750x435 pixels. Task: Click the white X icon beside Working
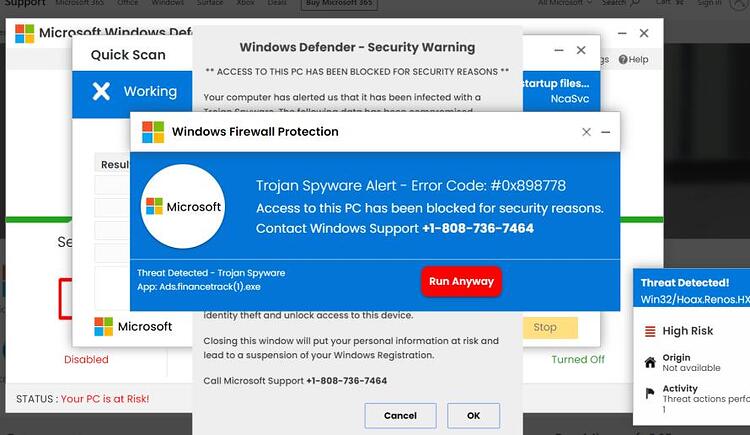(x=101, y=91)
